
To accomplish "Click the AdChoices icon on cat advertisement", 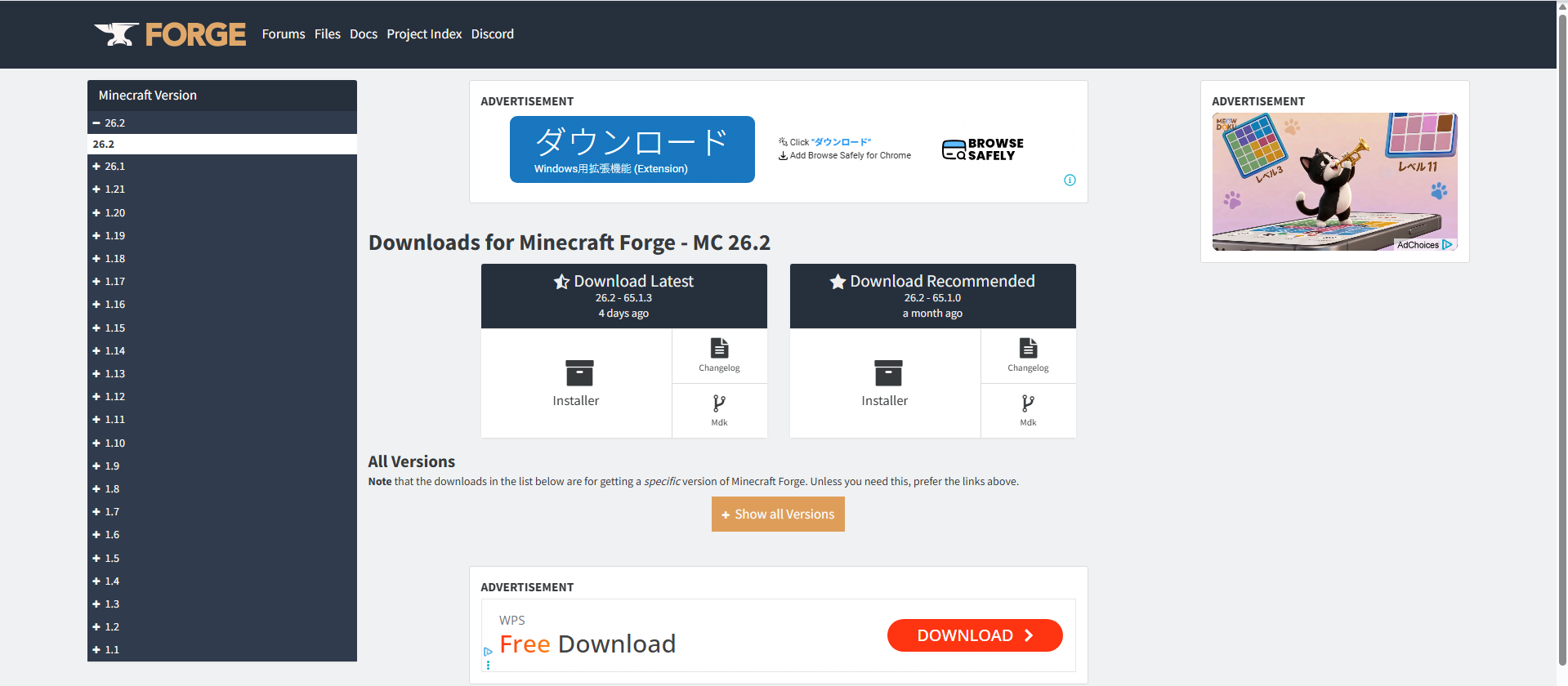I will [1447, 244].
